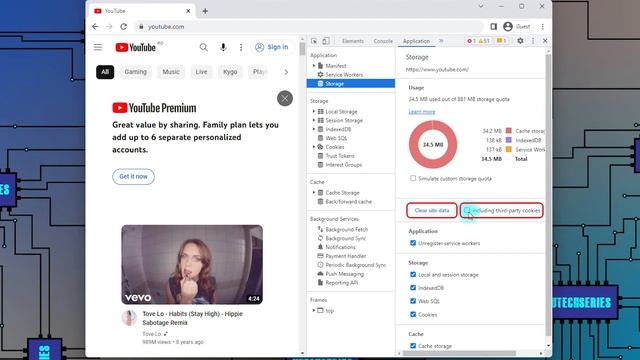Image resolution: width=640 pixels, height=360 pixels.
Task: Toggle Simulate custom storage quota checkbox
Action: pos(413,178)
